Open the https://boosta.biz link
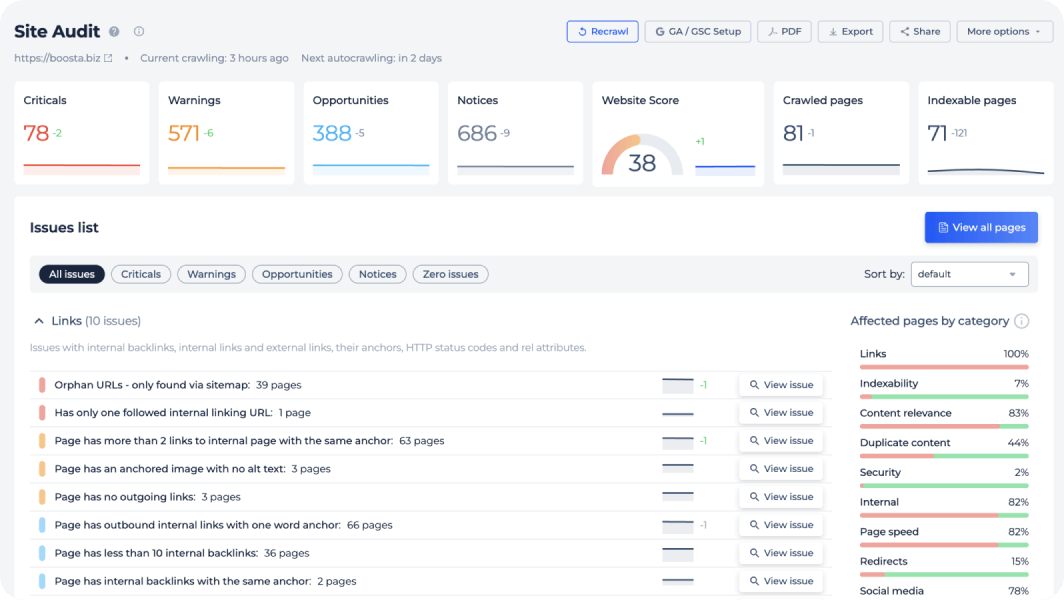Screen dimensions: 1064x600 (57, 58)
